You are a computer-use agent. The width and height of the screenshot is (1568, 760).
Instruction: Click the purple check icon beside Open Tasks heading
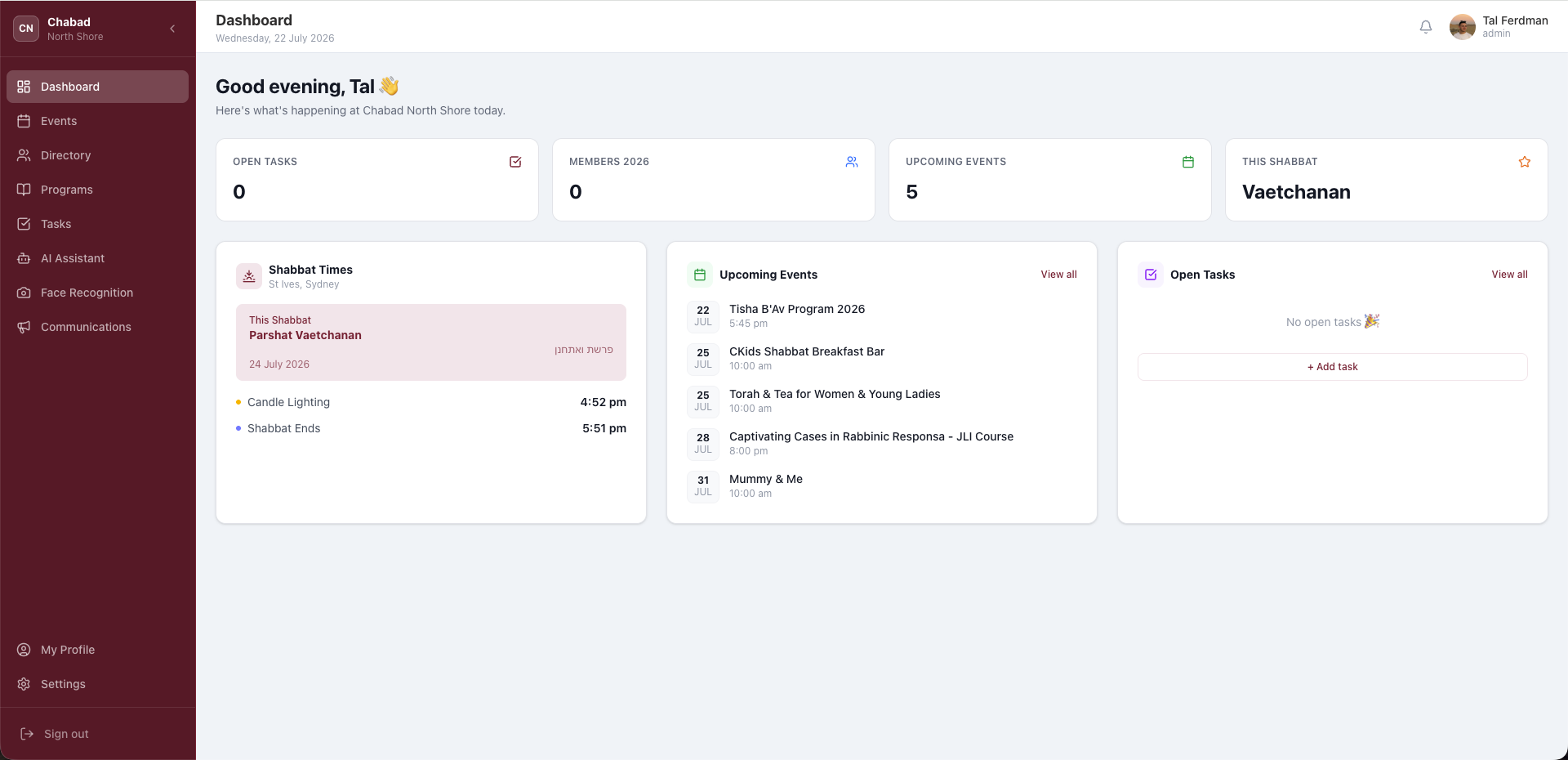pyautogui.click(x=1151, y=275)
